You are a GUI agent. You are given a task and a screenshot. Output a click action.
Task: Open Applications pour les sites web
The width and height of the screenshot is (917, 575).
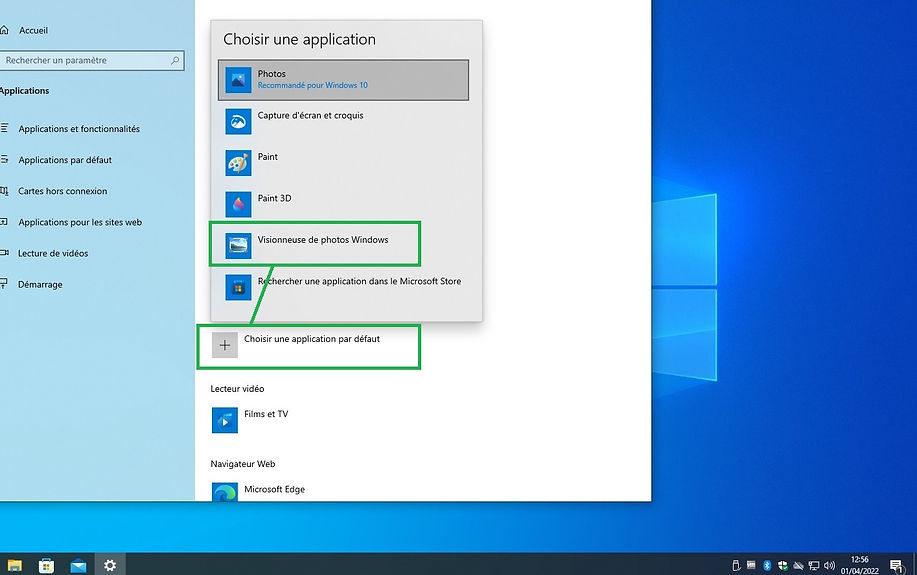click(x=80, y=222)
